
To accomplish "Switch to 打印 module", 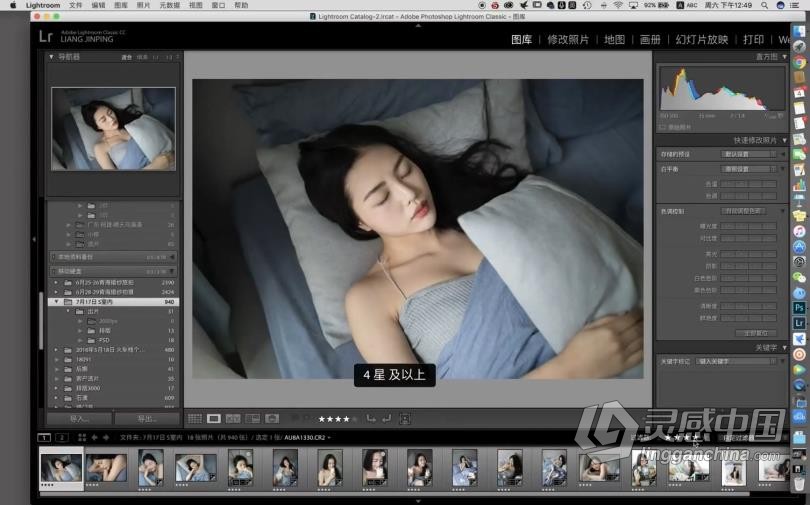I will click(754, 39).
